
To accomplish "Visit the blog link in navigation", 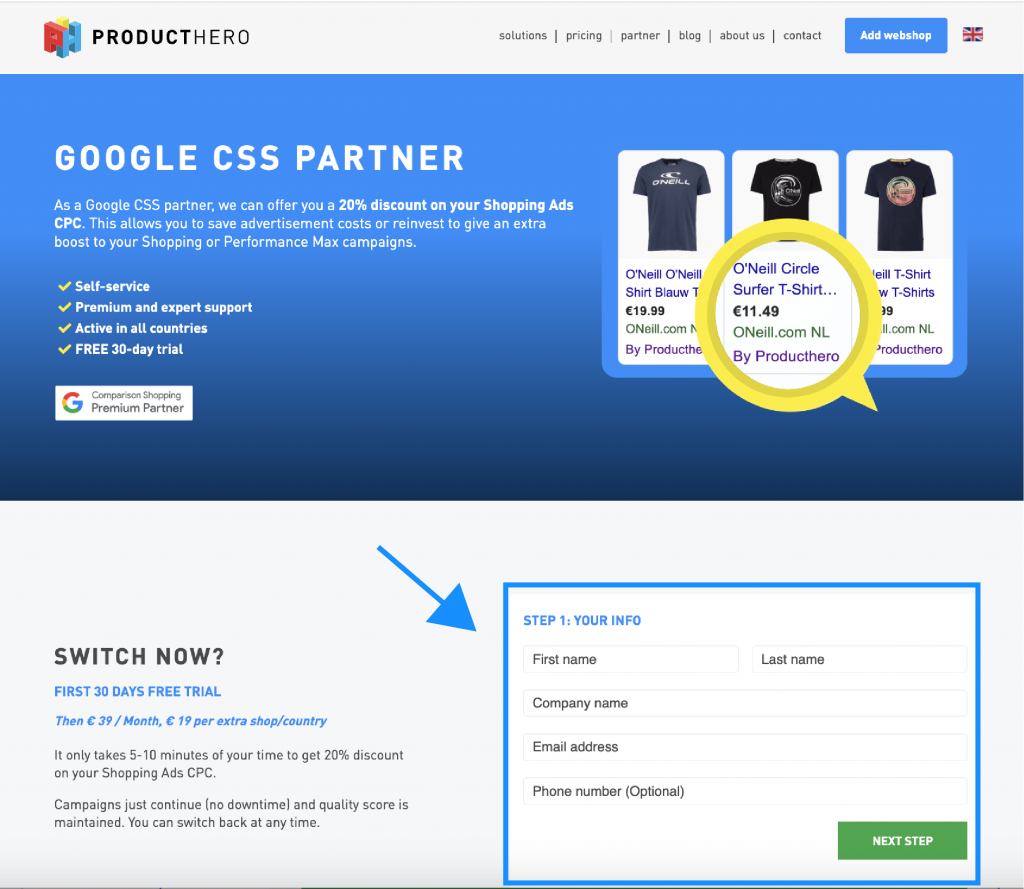I will click(x=690, y=36).
